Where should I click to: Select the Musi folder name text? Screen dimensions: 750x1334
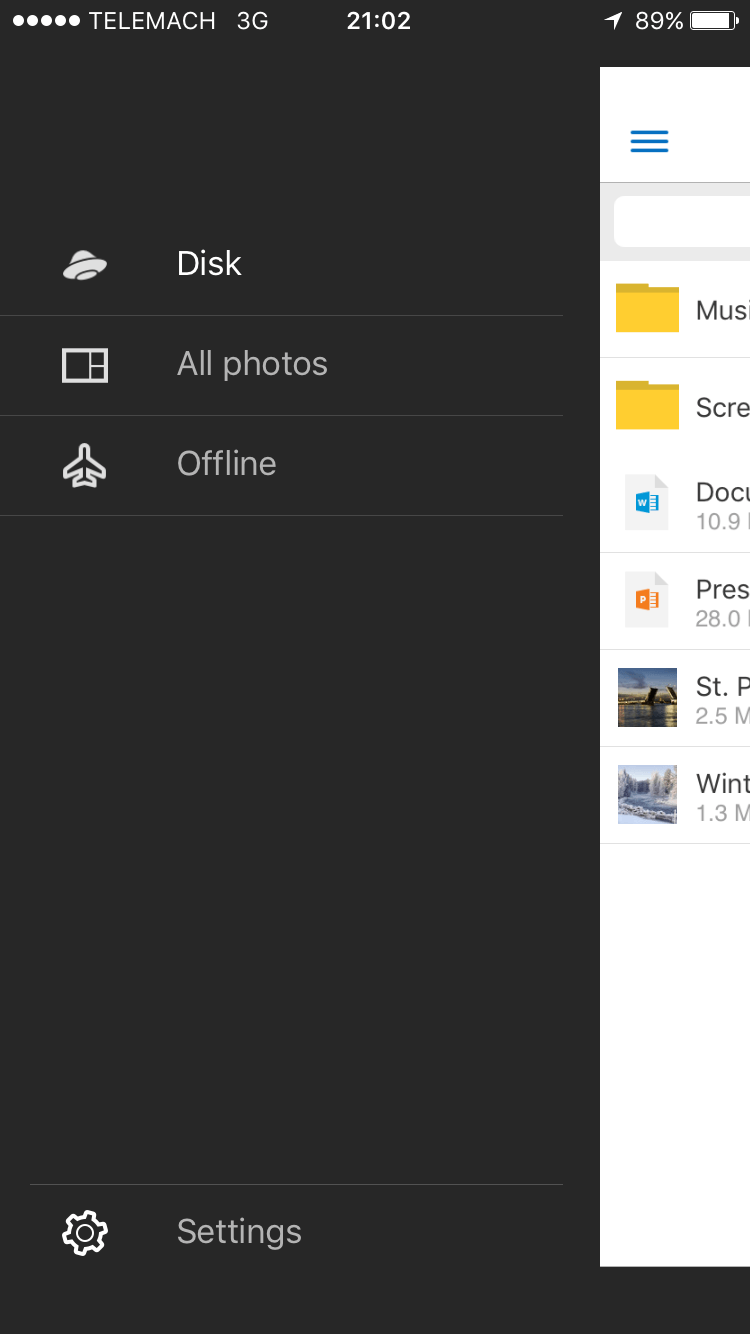point(723,310)
